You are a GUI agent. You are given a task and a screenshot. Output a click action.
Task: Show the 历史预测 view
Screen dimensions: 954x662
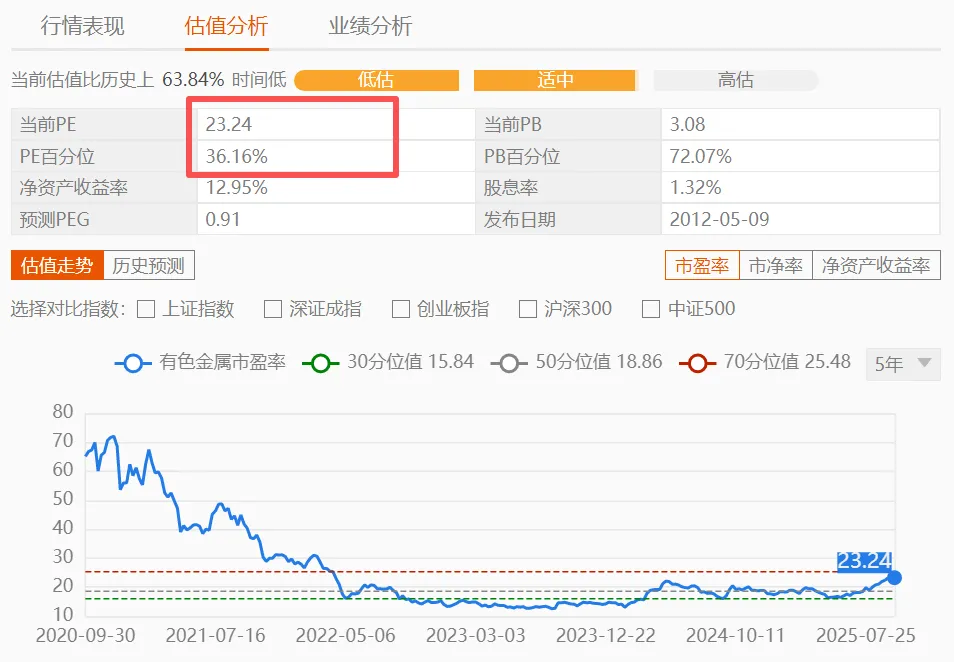click(x=149, y=265)
